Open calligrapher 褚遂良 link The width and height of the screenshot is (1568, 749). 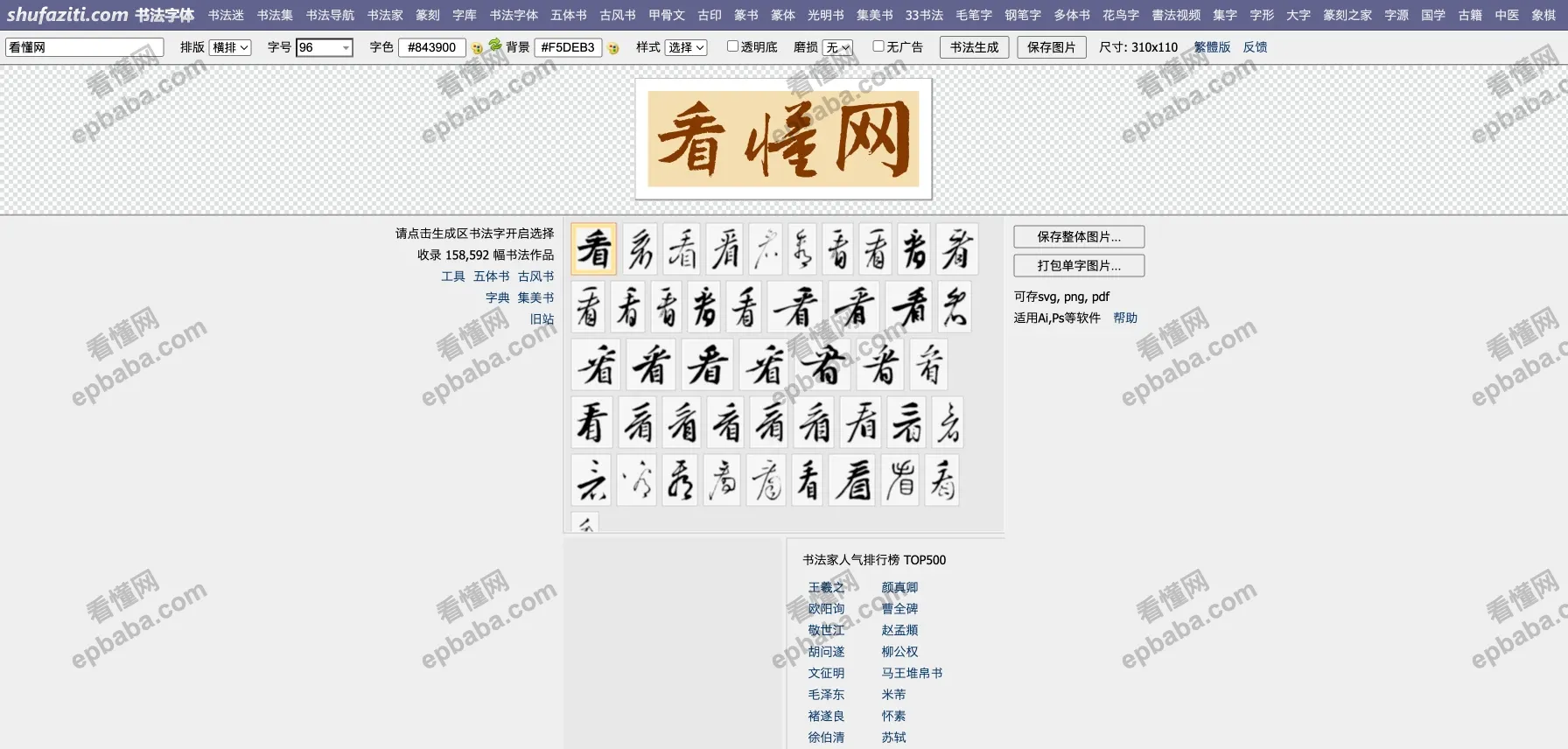[x=826, y=716]
